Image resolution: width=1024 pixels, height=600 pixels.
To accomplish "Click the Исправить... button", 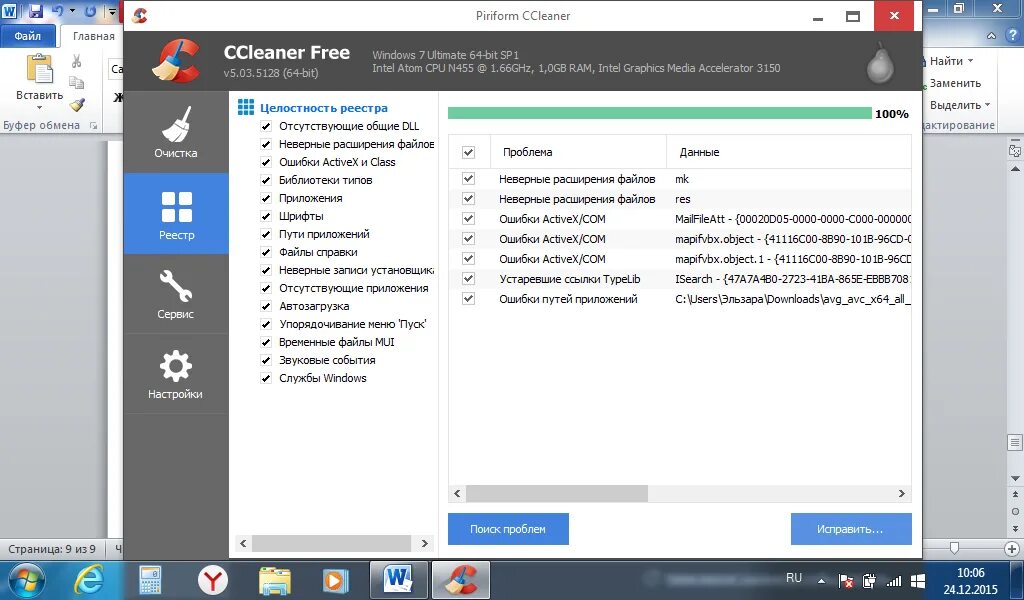I will click(x=851, y=529).
